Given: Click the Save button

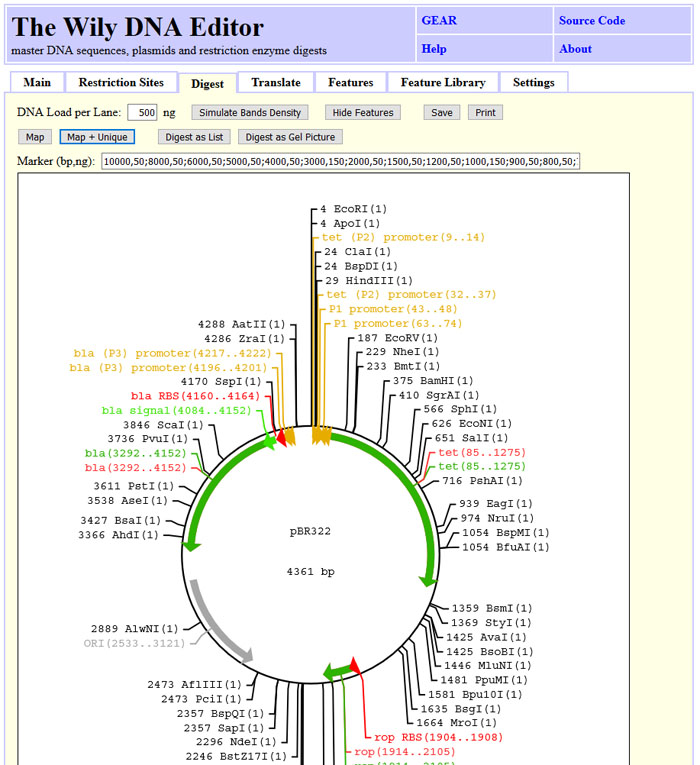Looking at the screenshot, I should [x=442, y=113].
